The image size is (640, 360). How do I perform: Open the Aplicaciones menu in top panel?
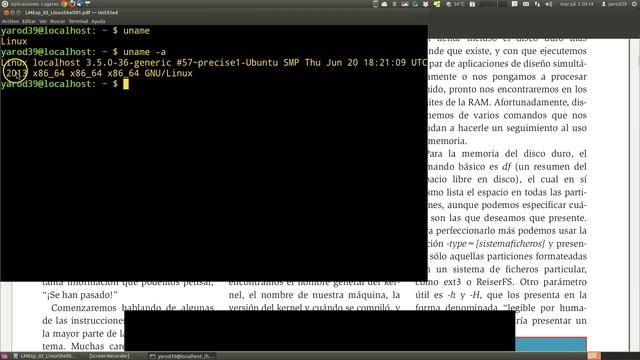click(x=24, y=4)
